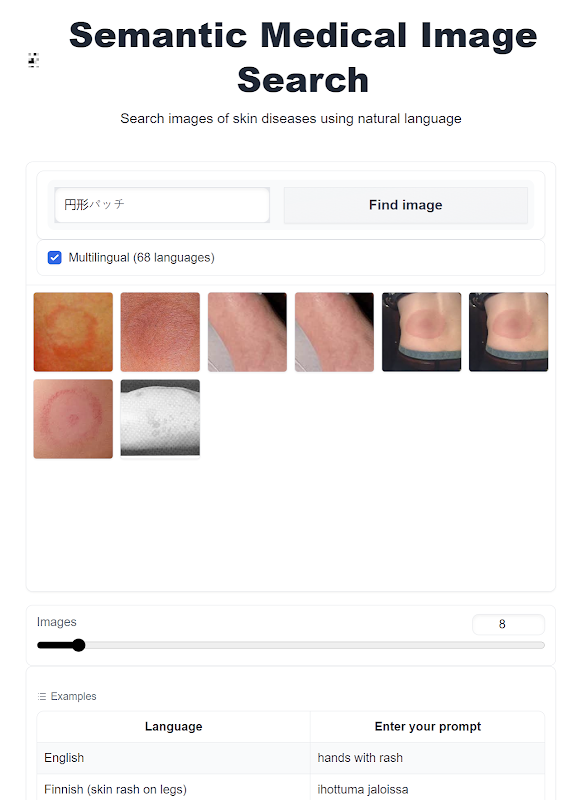Screen dimensions: 566x800
Task: Open the fifth thumbnail showing a back rash
Action: point(422,332)
